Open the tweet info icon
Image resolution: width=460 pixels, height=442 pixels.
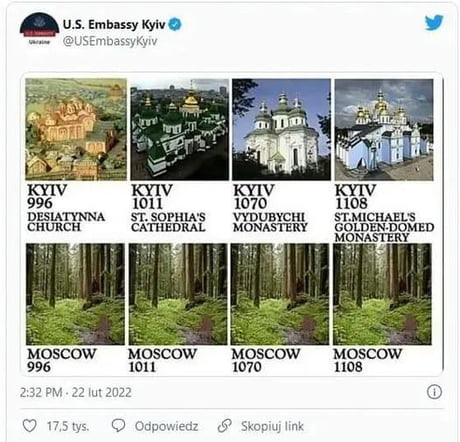coord(434,391)
